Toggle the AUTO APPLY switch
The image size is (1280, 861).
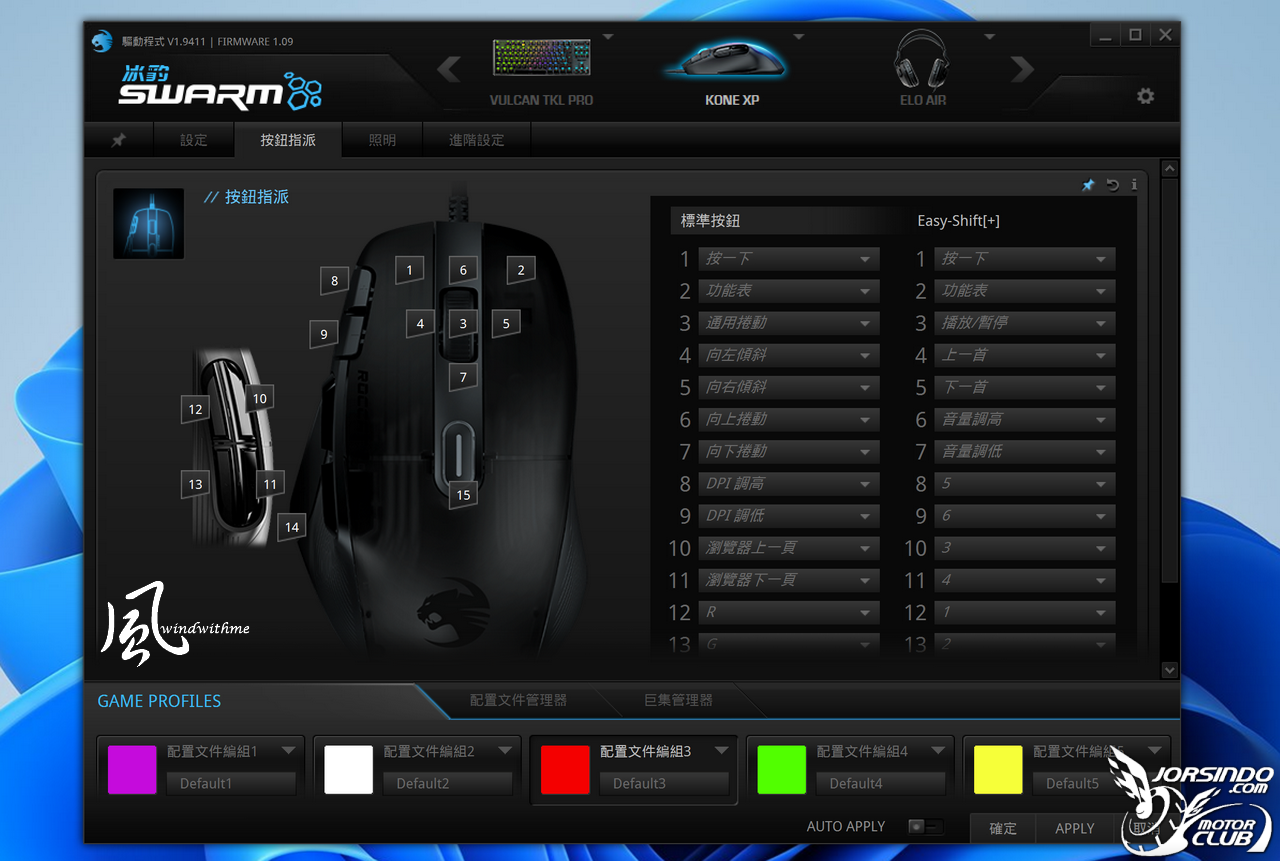coord(925,827)
